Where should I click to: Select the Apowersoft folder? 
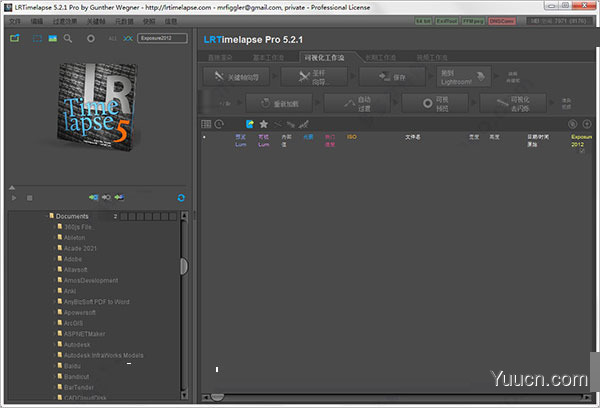(x=80, y=313)
